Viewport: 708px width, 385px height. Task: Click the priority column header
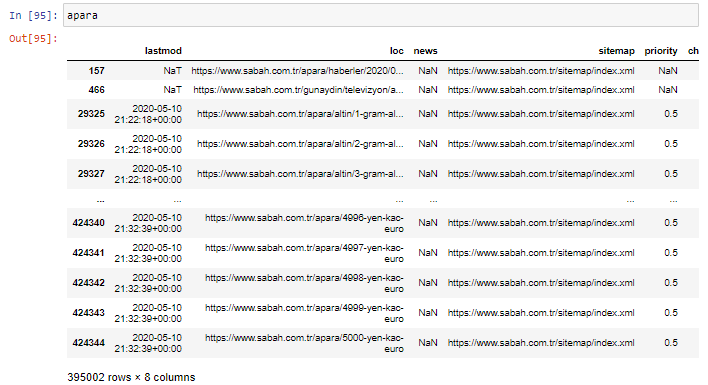pyautogui.click(x=661, y=51)
